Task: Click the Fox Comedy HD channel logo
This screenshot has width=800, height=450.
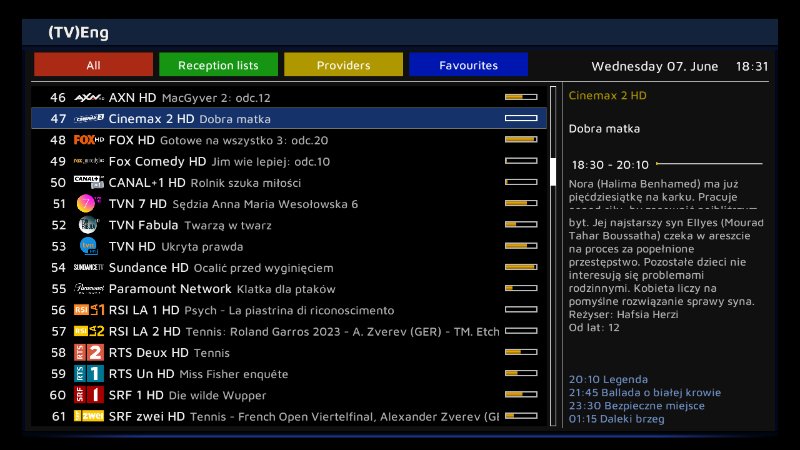Action: (x=89, y=161)
